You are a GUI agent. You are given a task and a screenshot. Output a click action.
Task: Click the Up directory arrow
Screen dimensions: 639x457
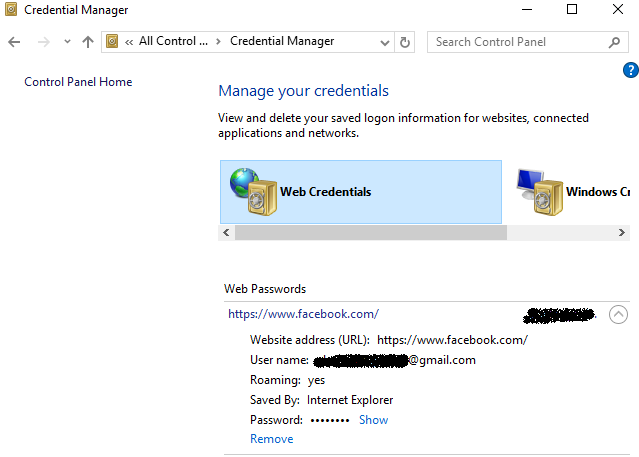87,42
